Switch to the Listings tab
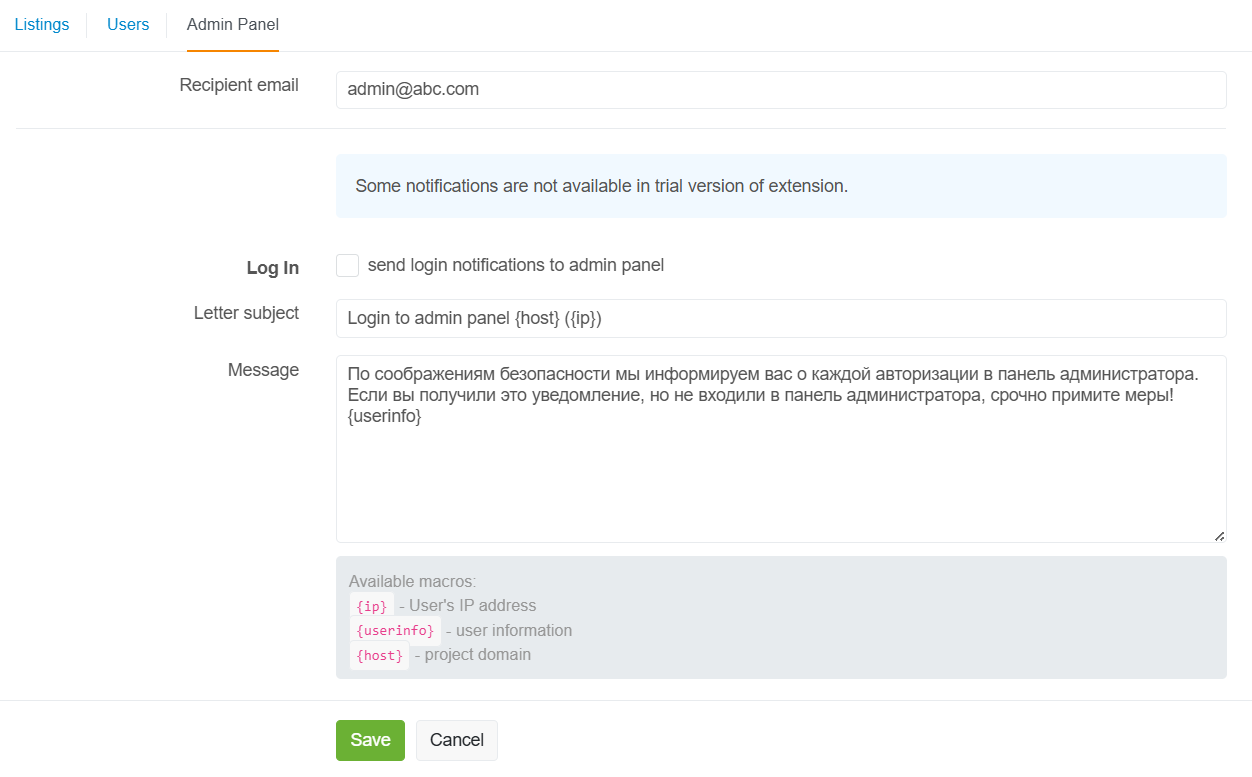The image size is (1252, 777). [x=42, y=25]
